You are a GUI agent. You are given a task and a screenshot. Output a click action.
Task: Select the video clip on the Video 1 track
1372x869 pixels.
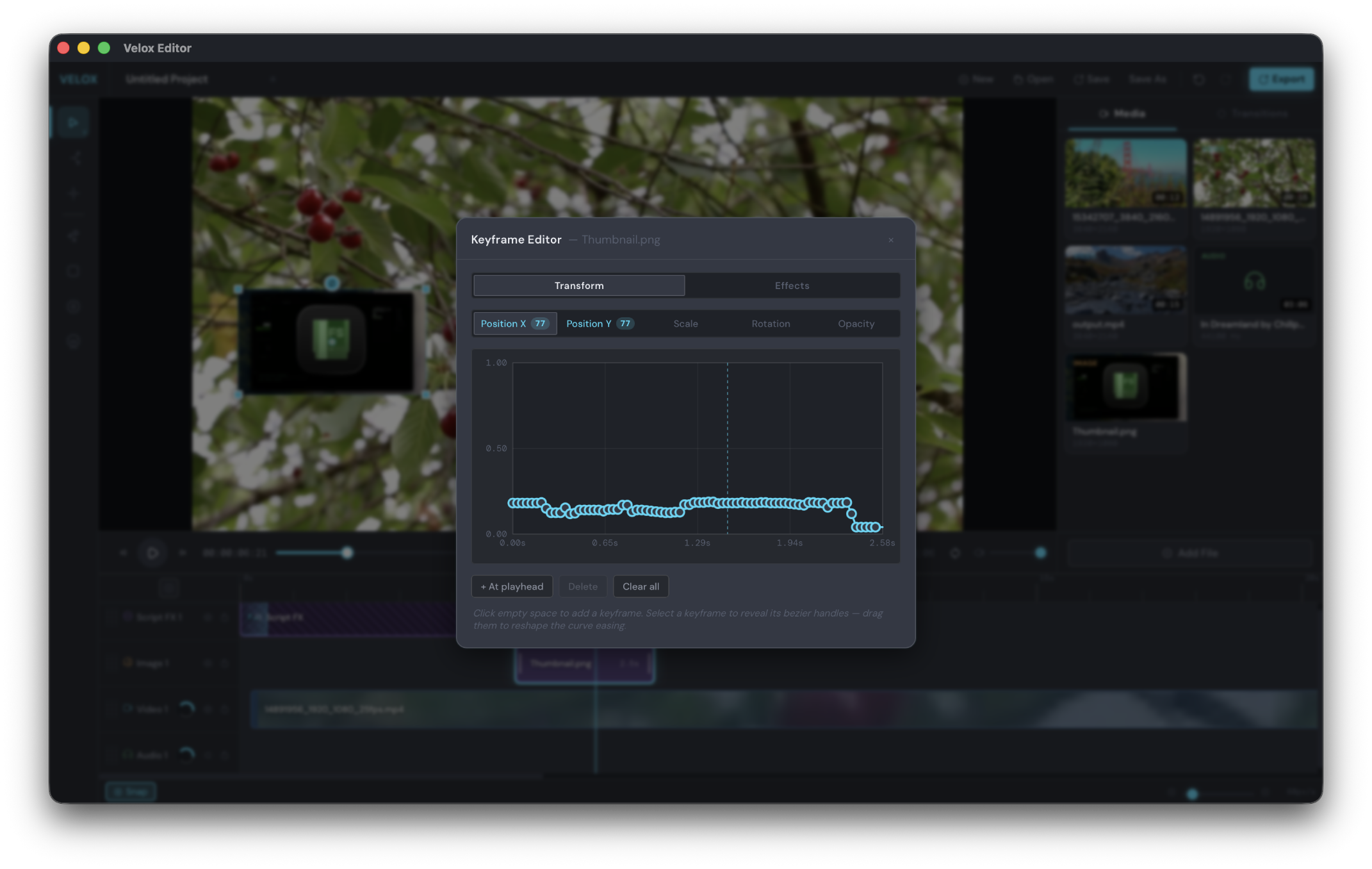click(x=785, y=709)
